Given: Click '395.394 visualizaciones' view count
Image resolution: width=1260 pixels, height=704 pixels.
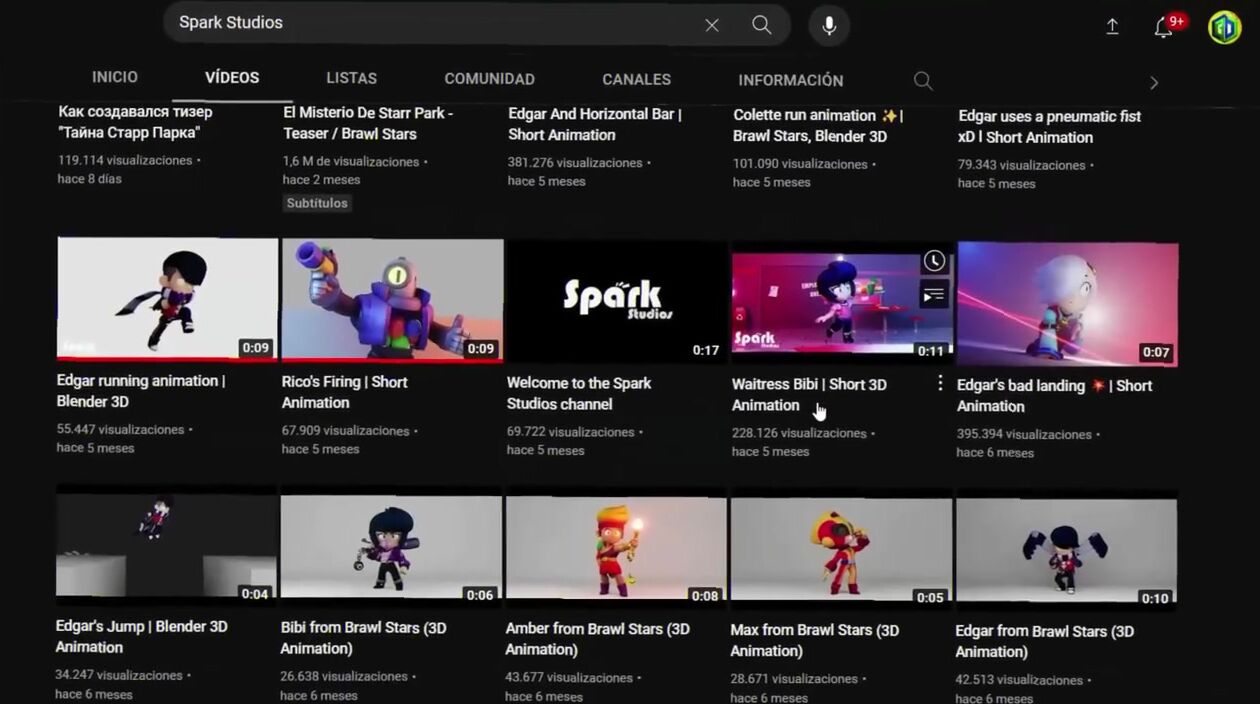Looking at the screenshot, I should (x=1024, y=434).
